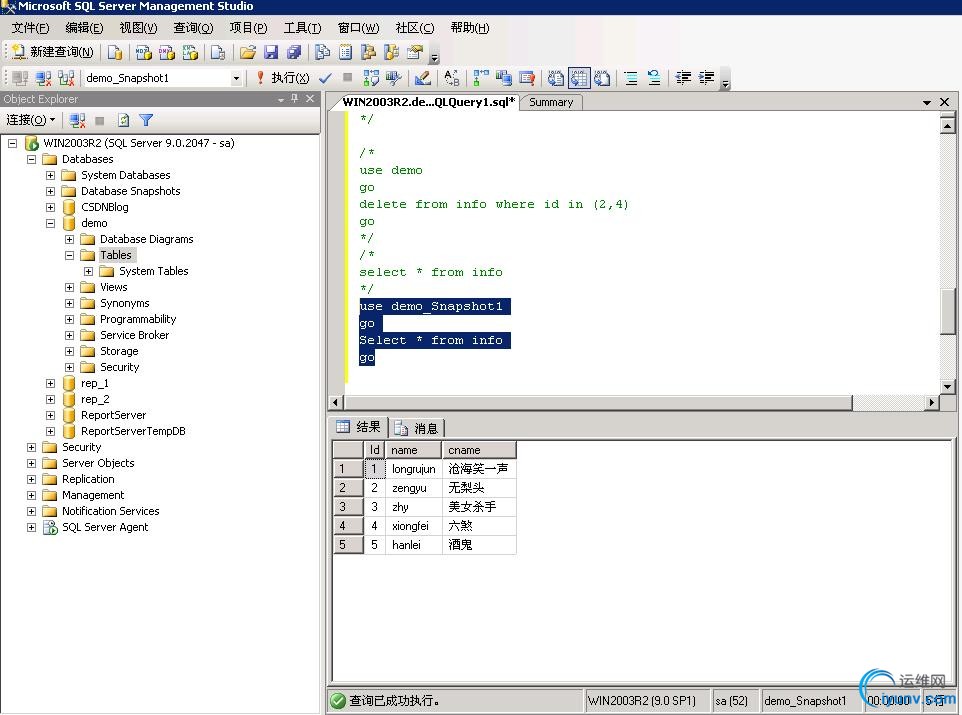This screenshot has height=715, width=962.
Task: Expand the ReportServer database node
Action: (50, 415)
